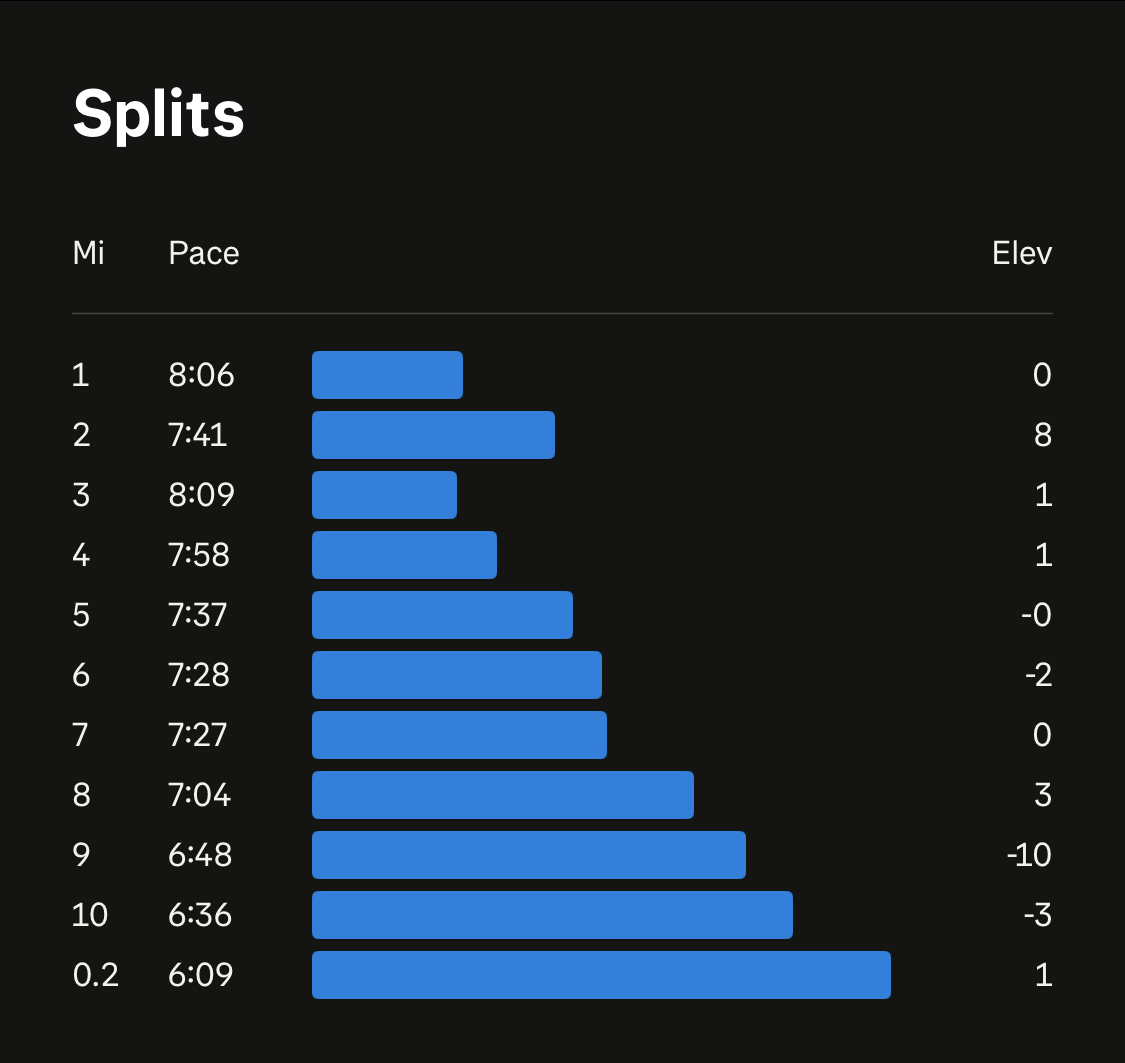Select the blue bar next to 7:58
This screenshot has width=1125, height=1063.
click(405, 554)
